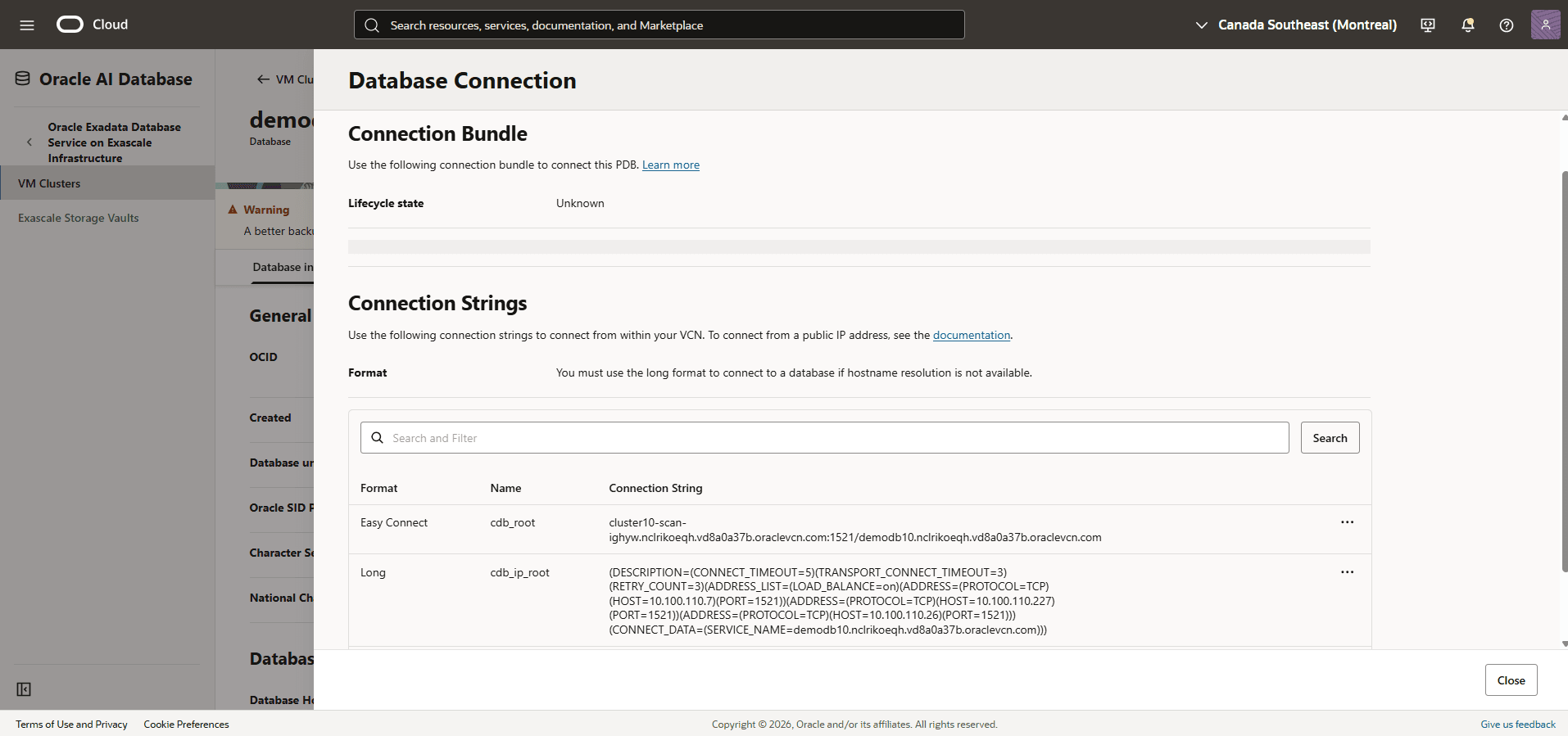Open the user profile avatar
Screen dimensions: 1568x736
coord(1545,25)
